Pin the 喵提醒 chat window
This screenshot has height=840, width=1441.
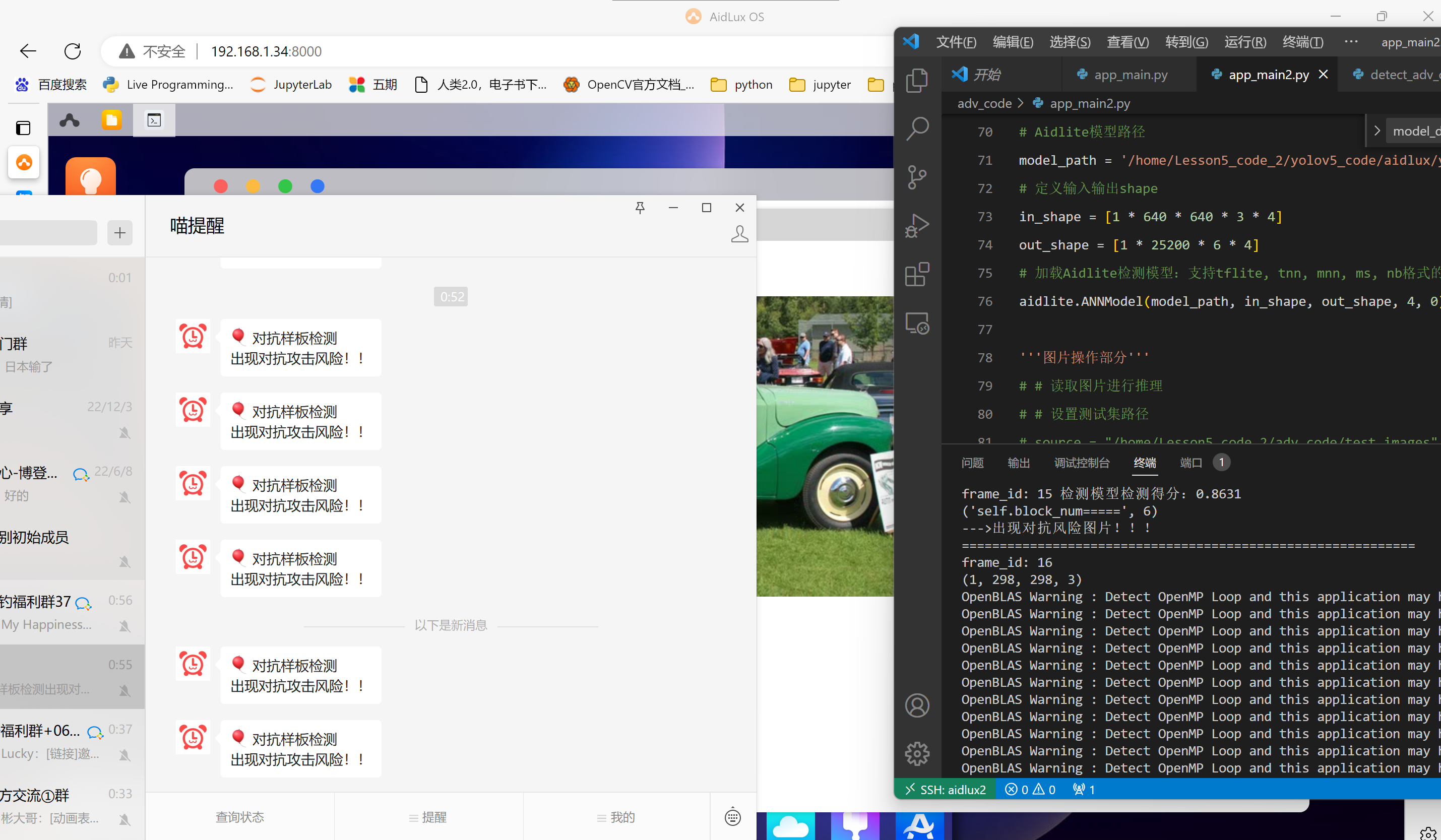pos(640,208)
